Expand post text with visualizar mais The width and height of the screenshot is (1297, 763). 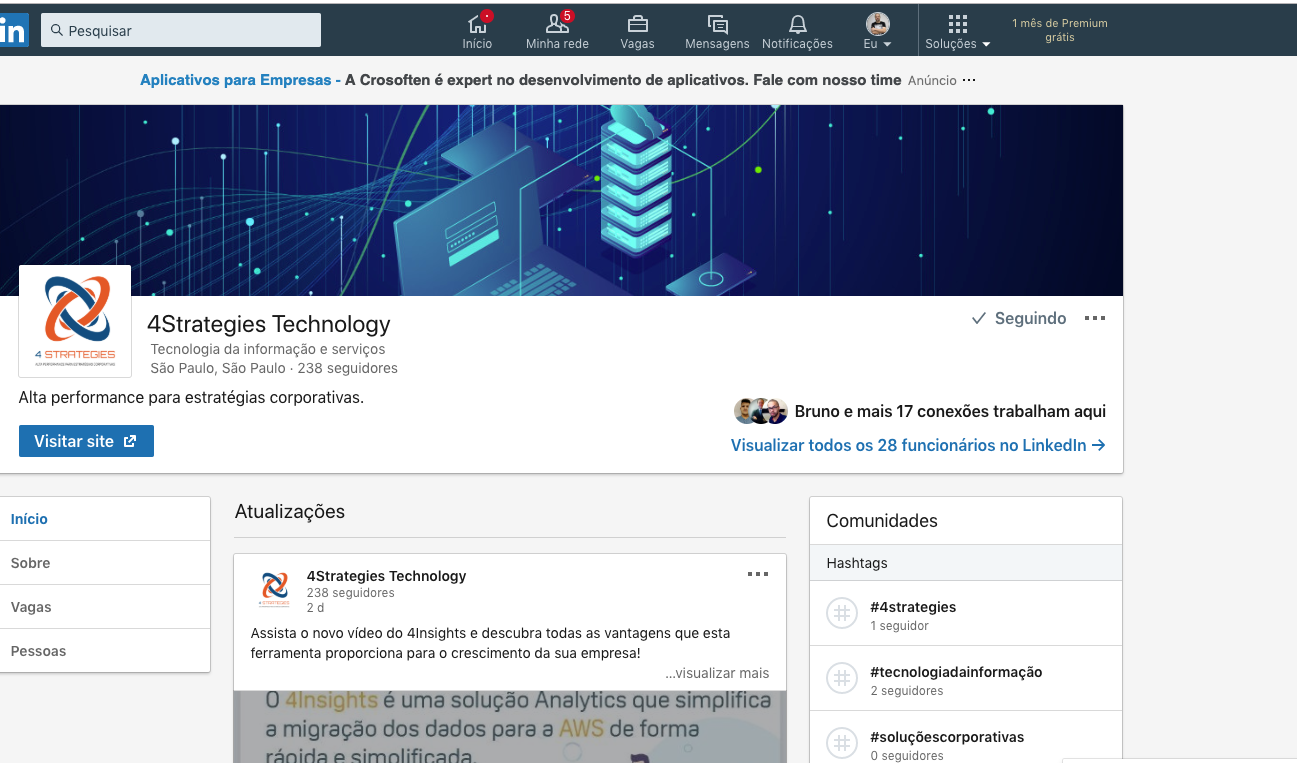pos(717,673)
